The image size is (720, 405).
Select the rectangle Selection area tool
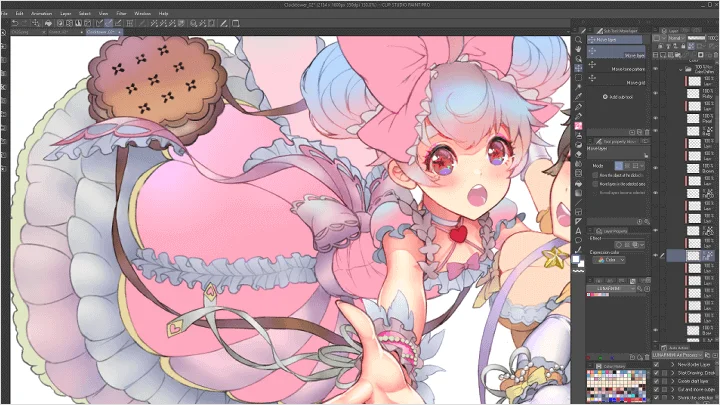tap(578, 78)
